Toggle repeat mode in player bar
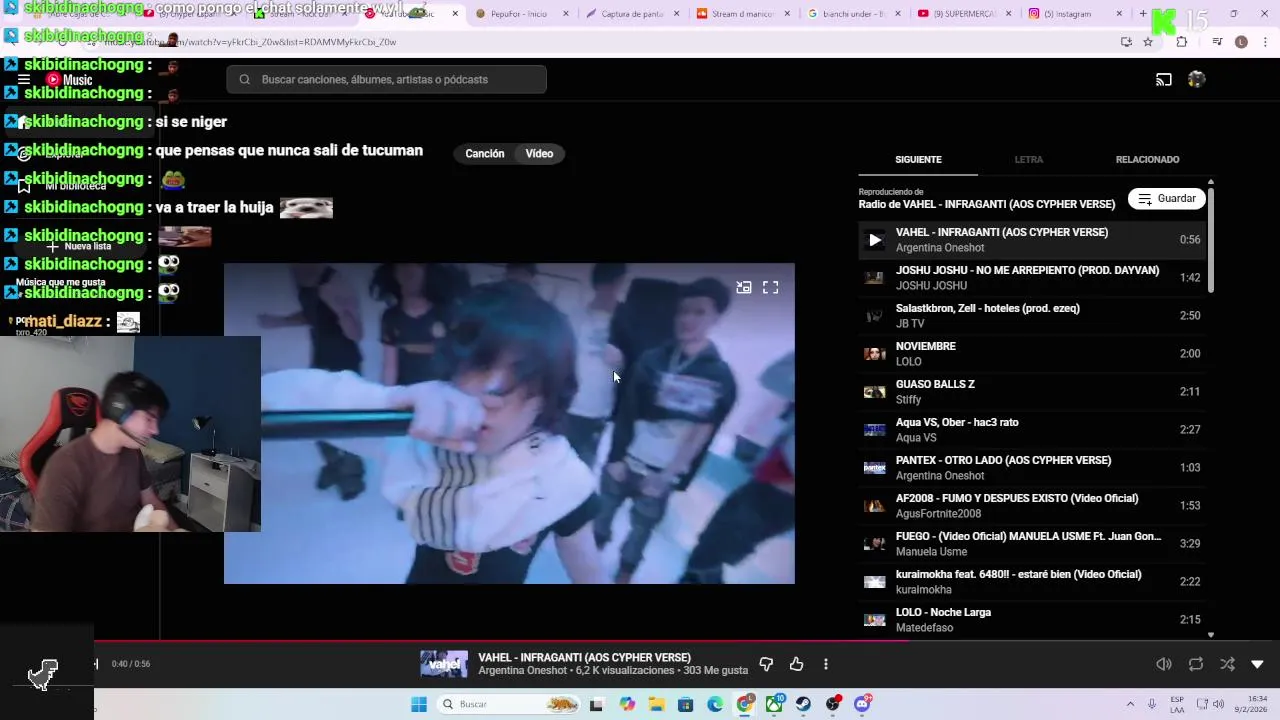Image resolution: width=1280 pixels, height=720 pixels. point(1196,664)
